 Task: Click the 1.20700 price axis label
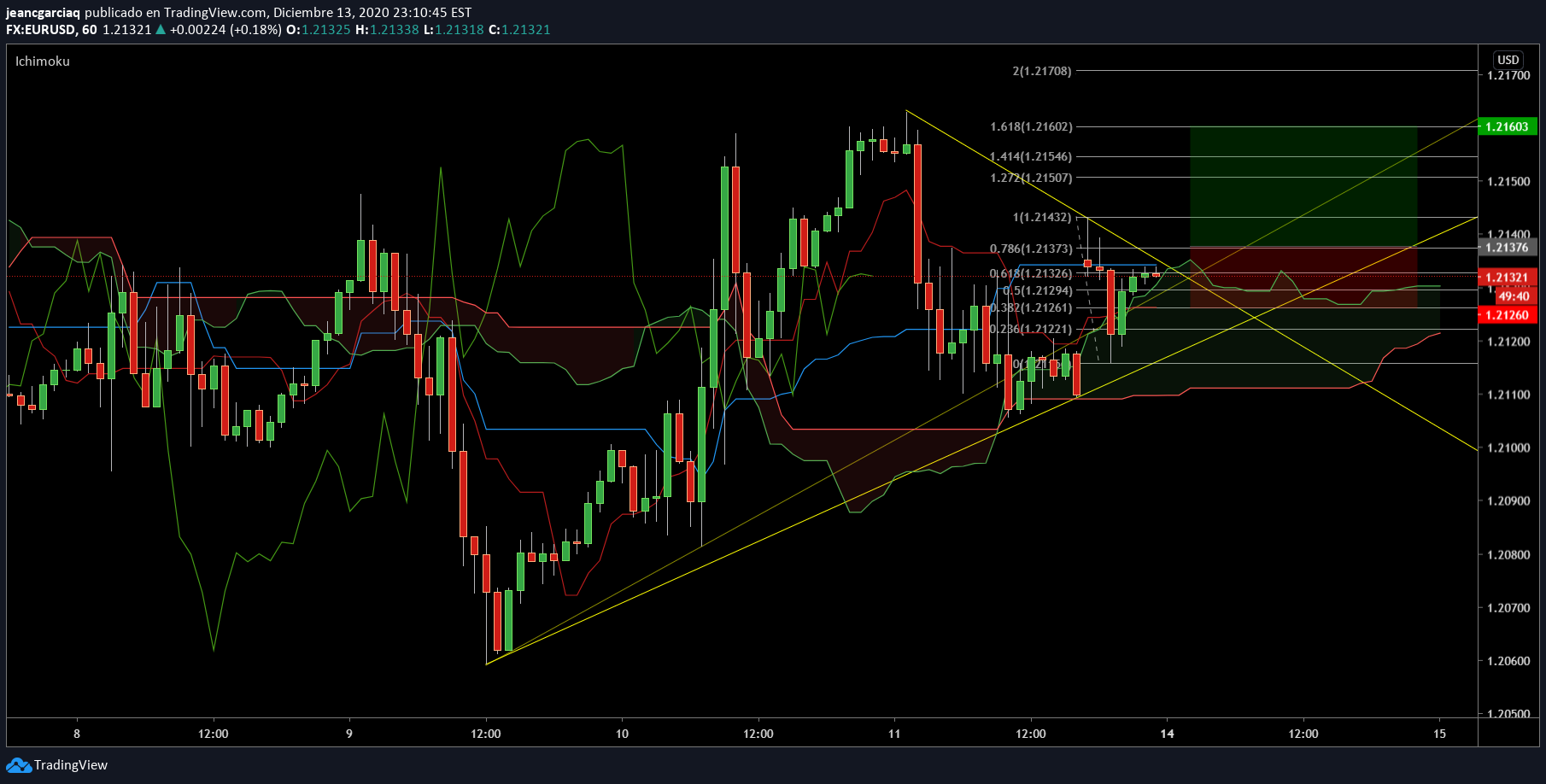[x=1508, y=608]
